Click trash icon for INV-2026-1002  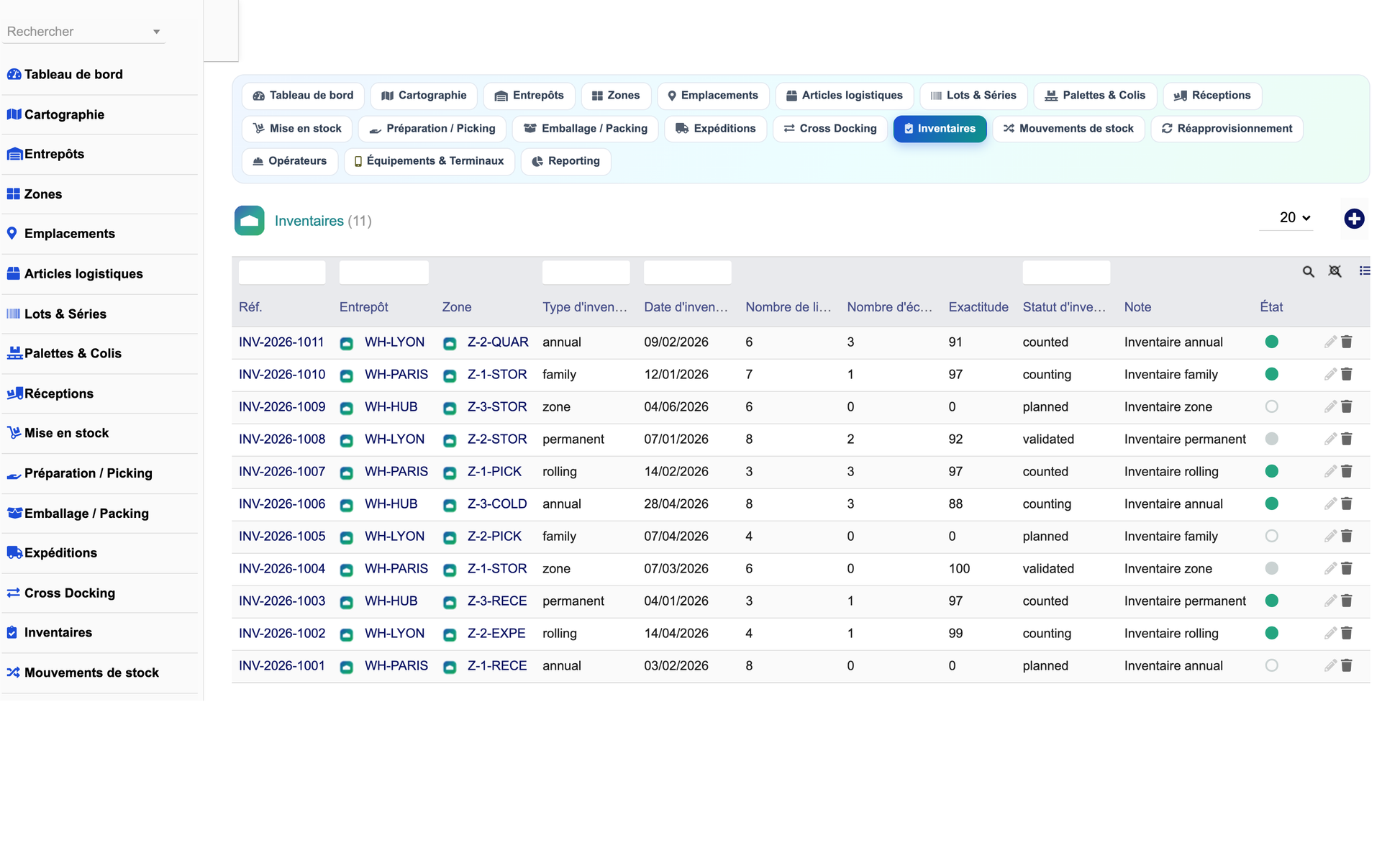point(1347,633)
